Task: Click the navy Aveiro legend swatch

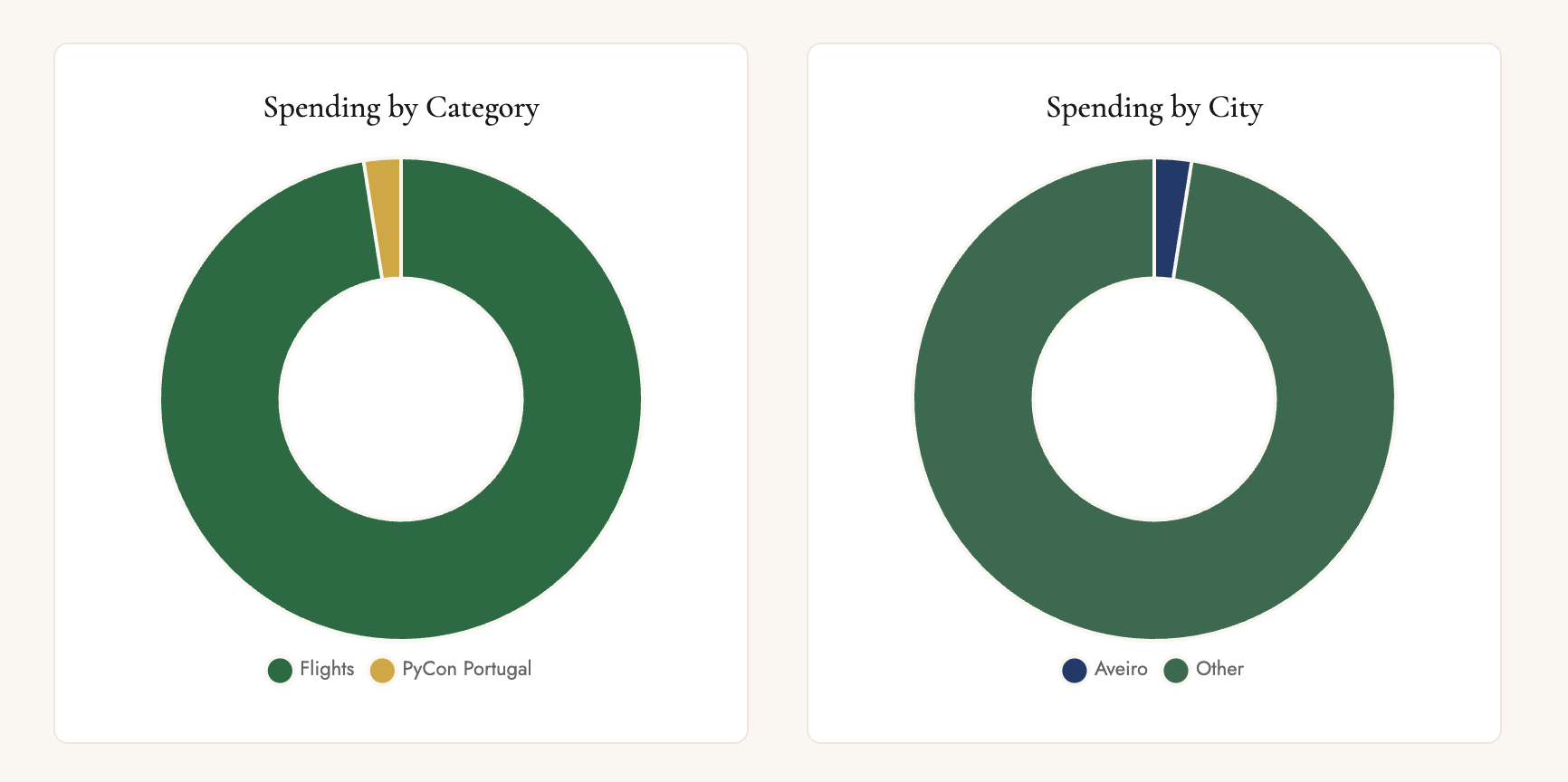Action: point(1074,670)
